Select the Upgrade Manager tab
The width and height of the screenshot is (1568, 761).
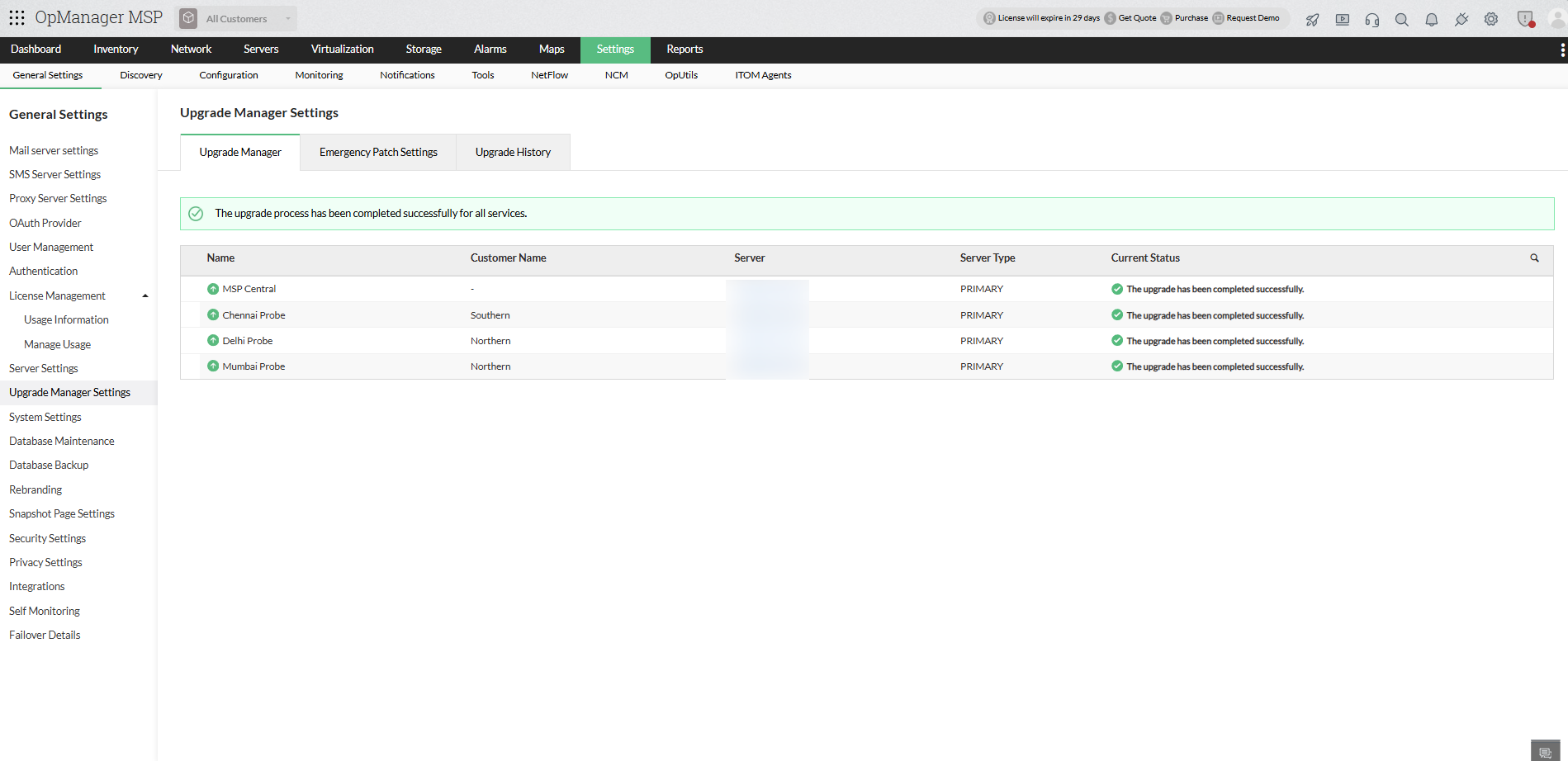tap(240, 153)
